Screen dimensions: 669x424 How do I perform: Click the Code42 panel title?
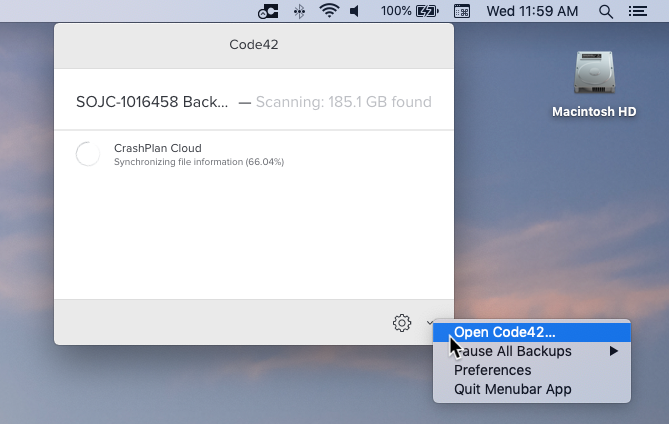tap(254, 44)
